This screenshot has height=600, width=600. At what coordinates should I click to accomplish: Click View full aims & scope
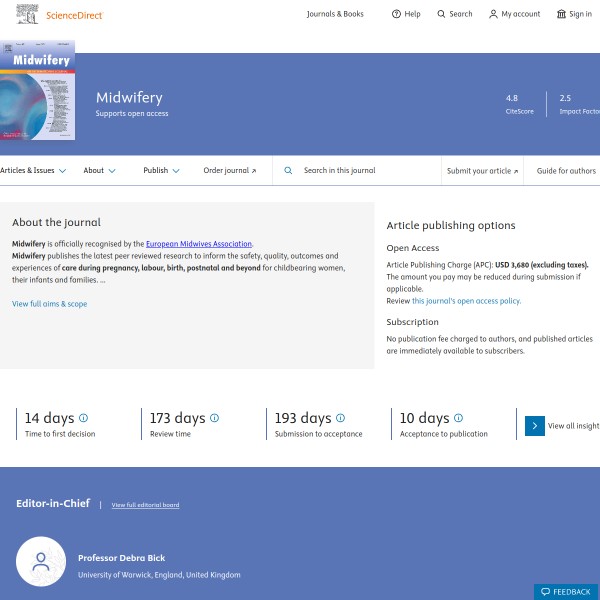click(49, 304)
